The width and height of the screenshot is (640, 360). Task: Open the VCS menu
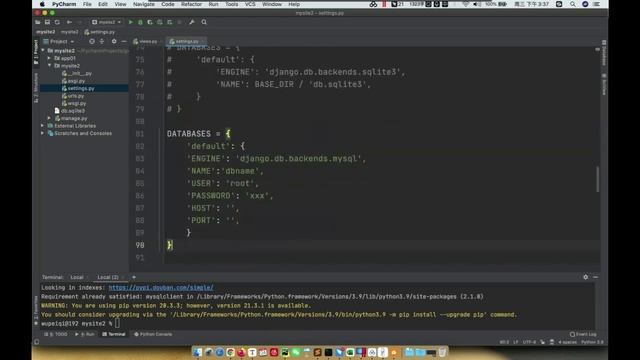[250, 4]
